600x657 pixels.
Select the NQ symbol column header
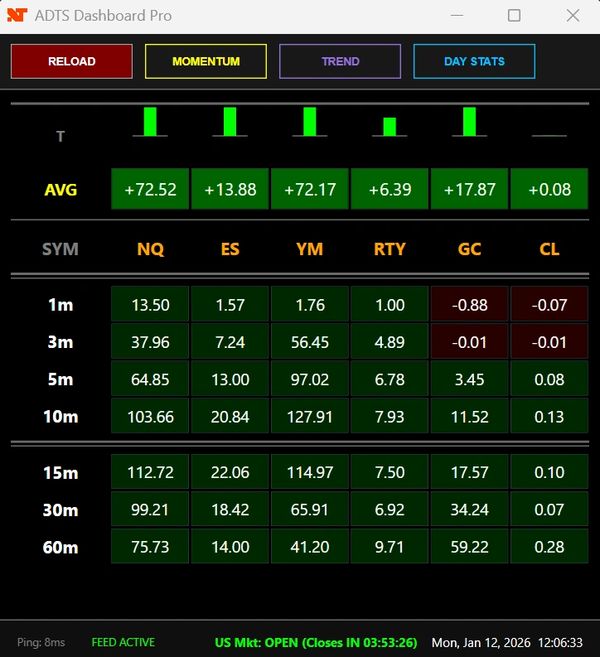coord(150,249)
